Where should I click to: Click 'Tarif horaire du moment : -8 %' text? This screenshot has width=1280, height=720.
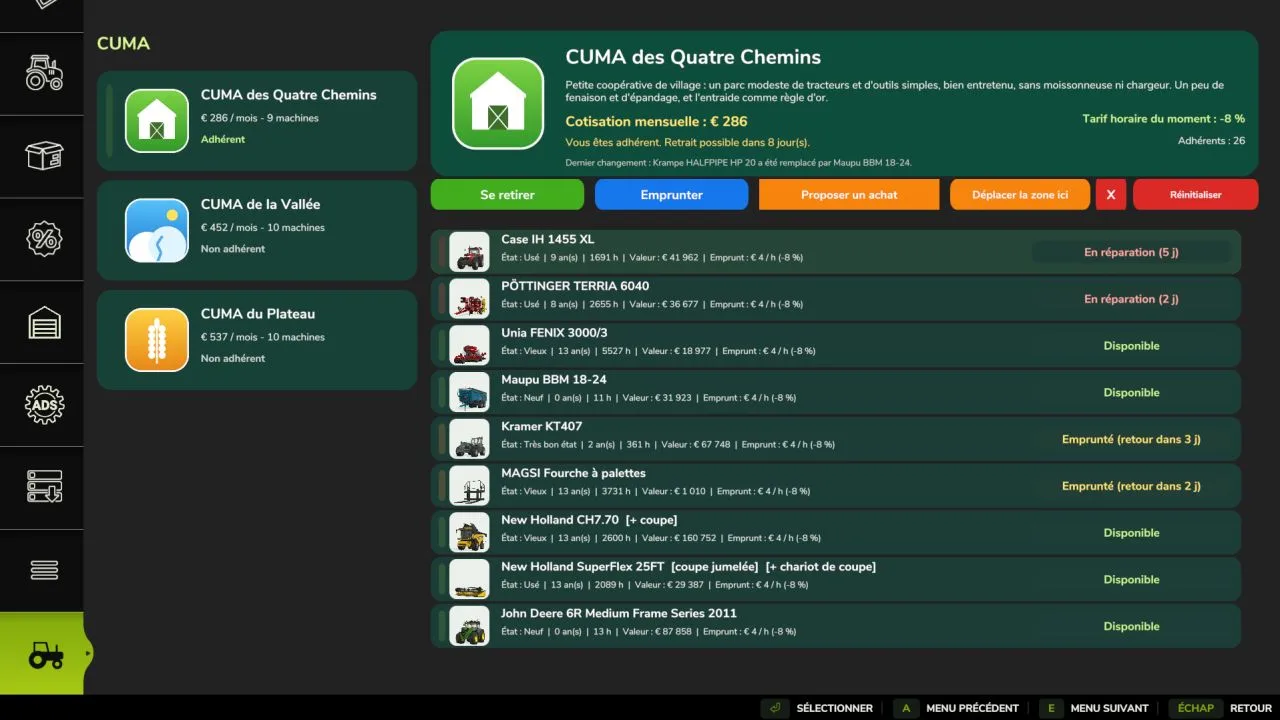[1163, 119]
